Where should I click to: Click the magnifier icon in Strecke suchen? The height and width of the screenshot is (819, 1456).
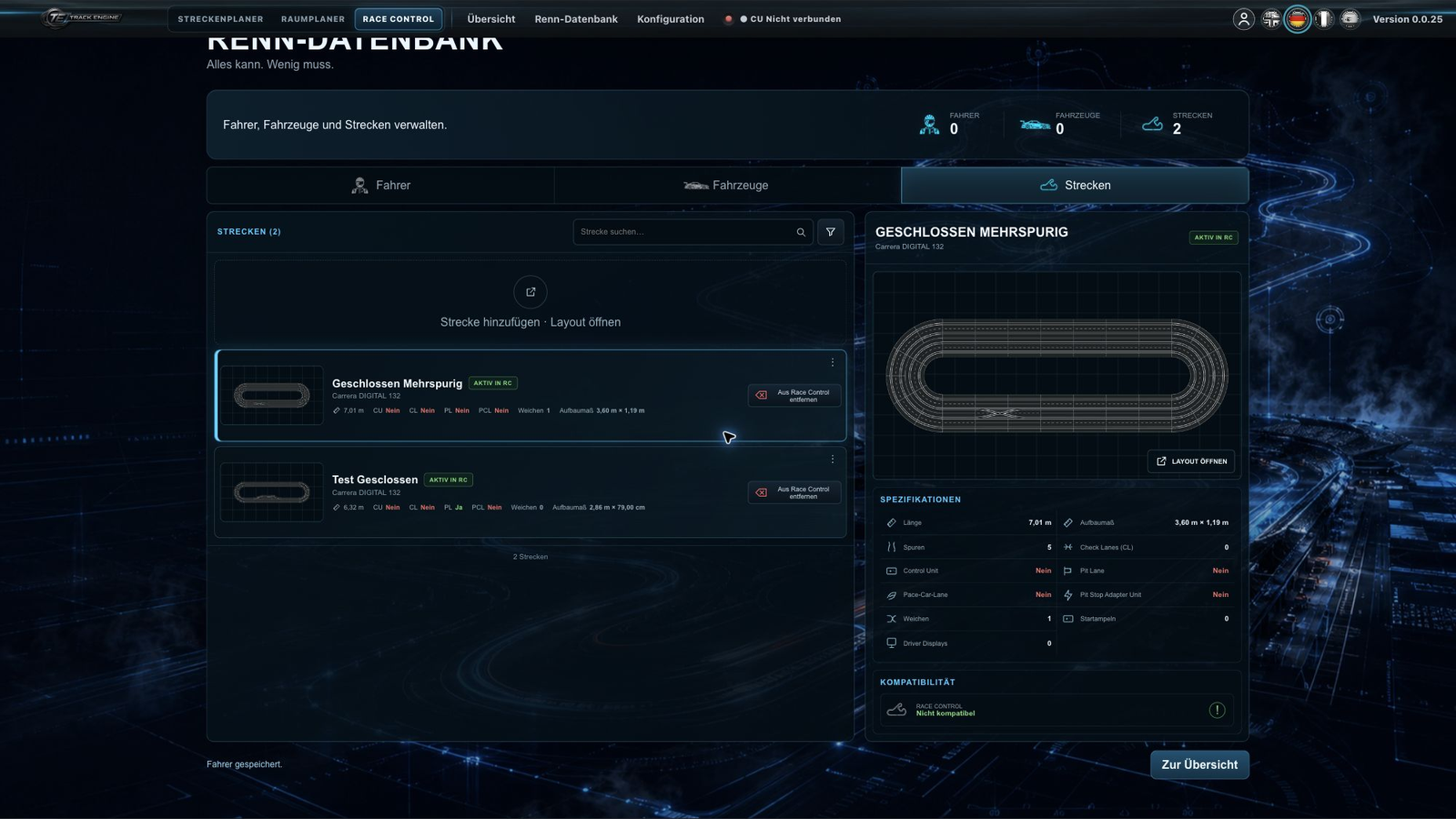801,232
